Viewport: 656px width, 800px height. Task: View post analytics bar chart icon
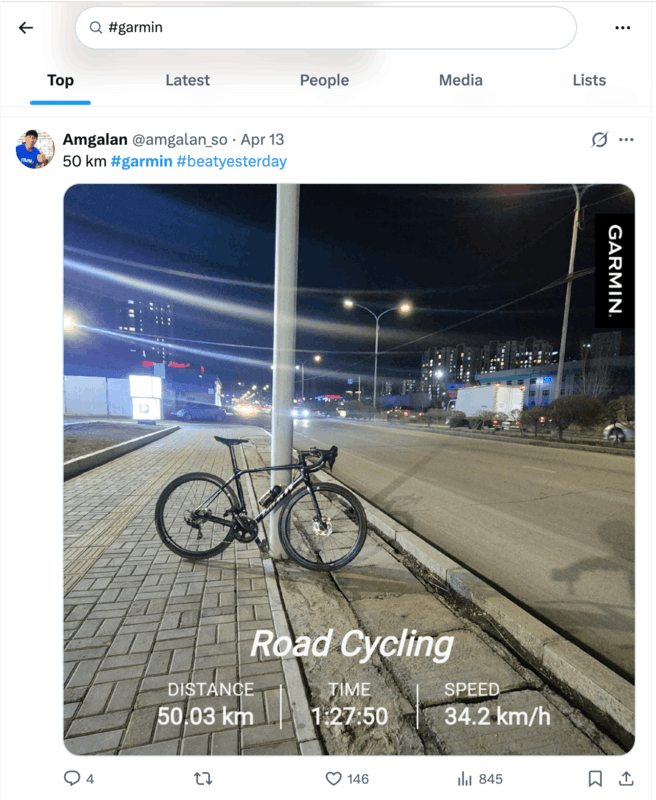point(465,778)
